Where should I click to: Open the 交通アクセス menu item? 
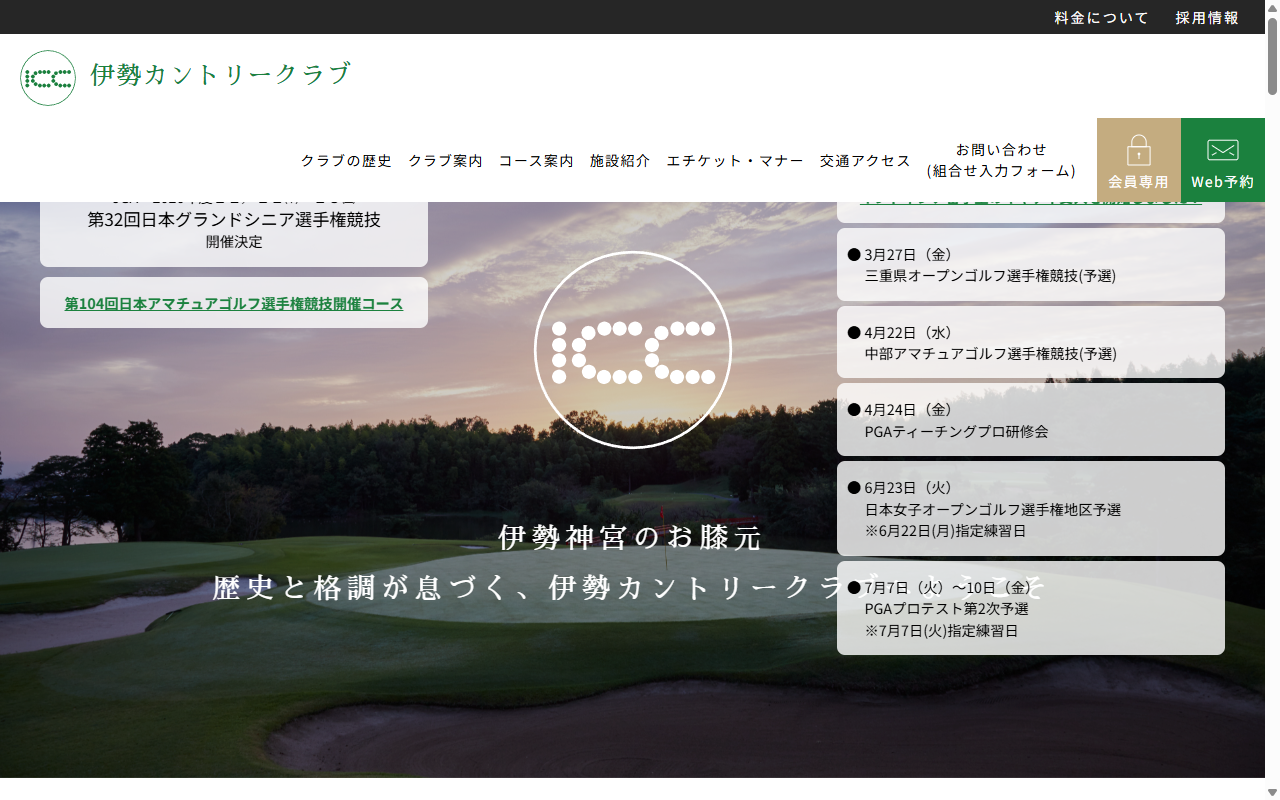point(865,160)
